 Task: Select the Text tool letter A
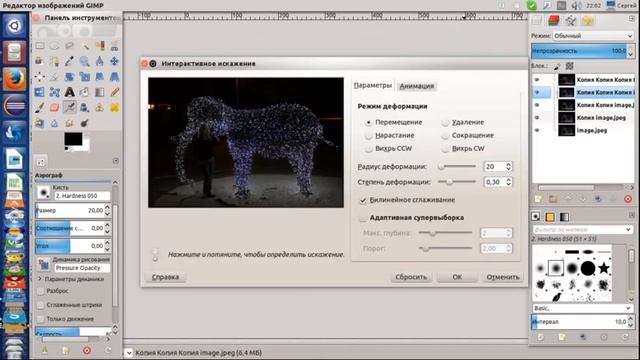point(69,92)
